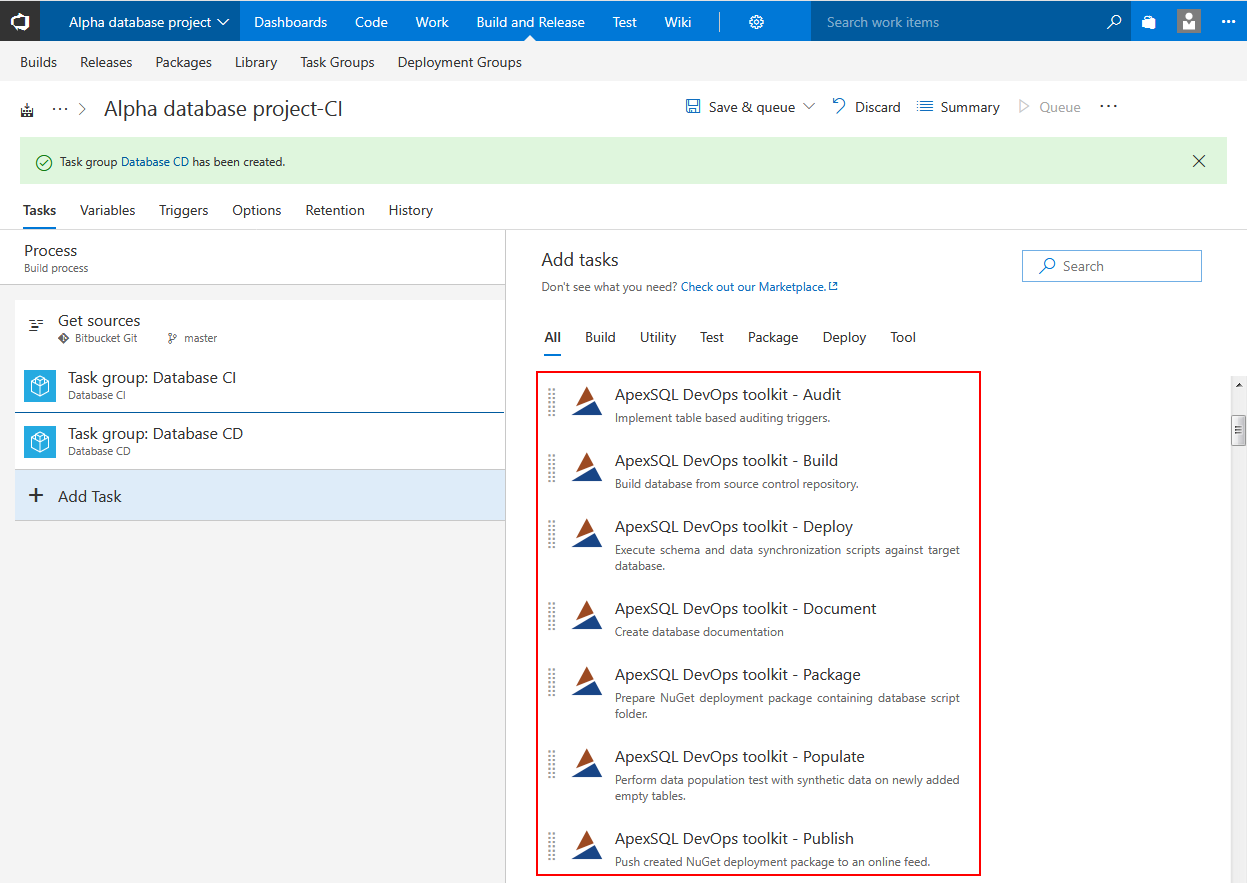
Task: Click the Visual Studio Team Services logo
Action: (x=20, y=21)
